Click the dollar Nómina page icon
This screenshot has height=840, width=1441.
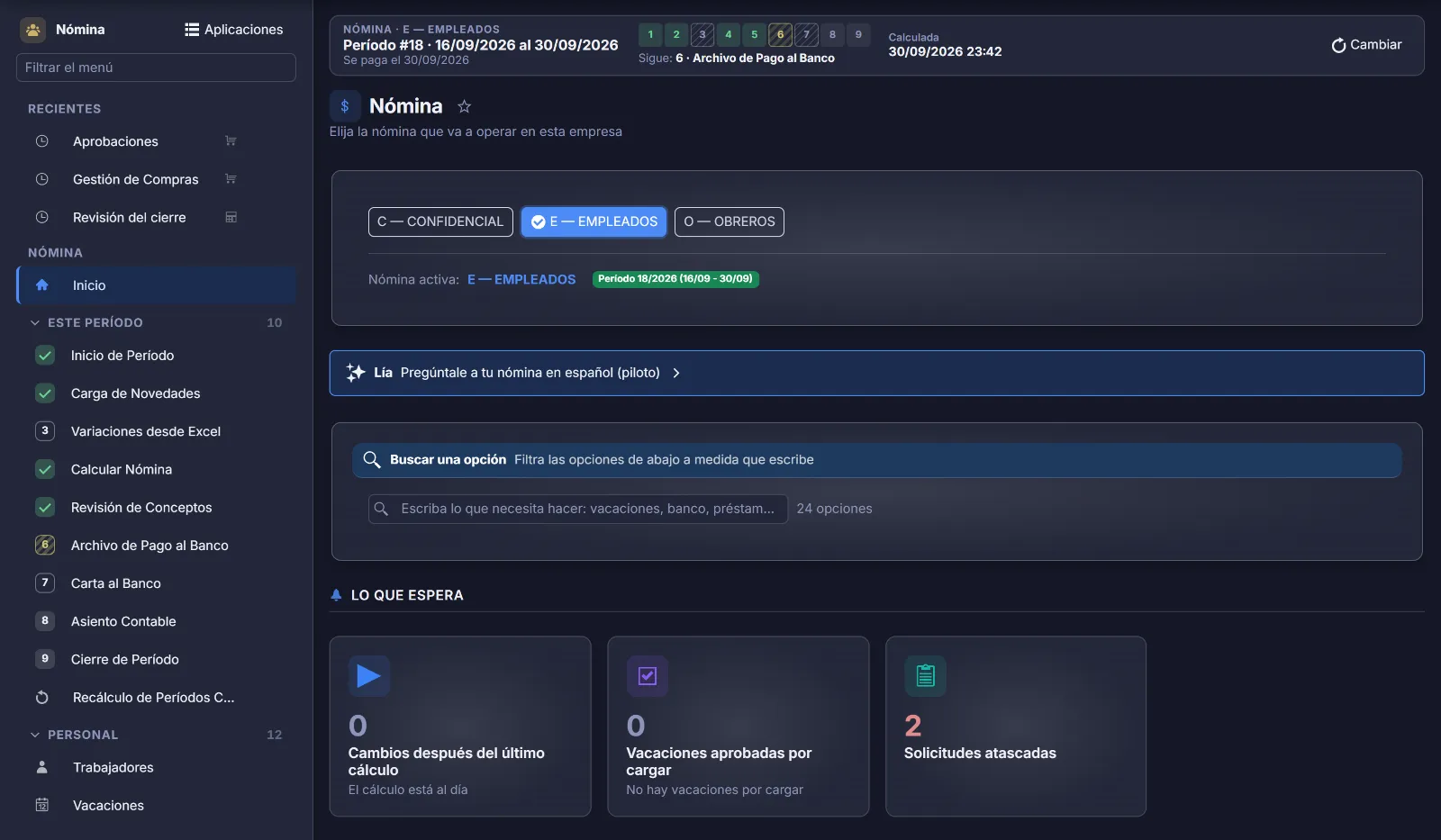pyautogui.click(x=345, y=106)
